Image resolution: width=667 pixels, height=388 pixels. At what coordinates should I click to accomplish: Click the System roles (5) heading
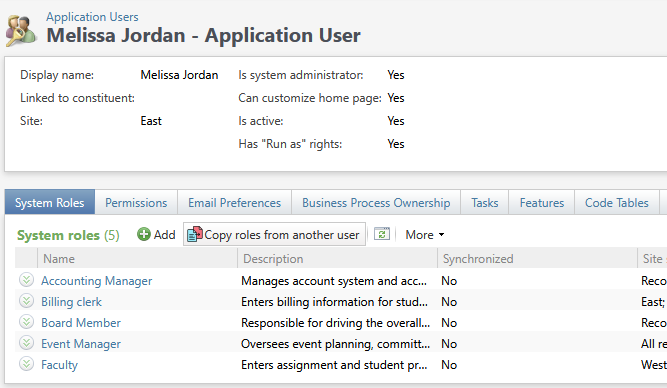68,235
